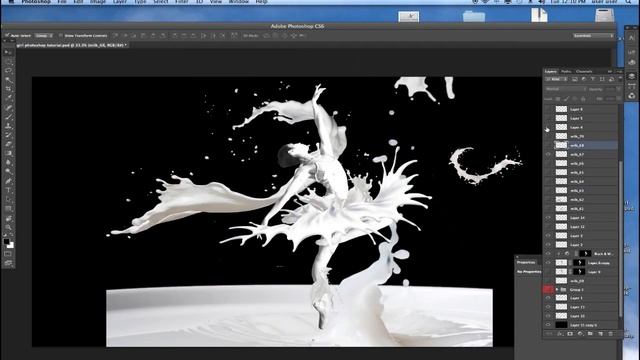Hide the Layer 1 layer
The height and width of the screenshot is (360, 640).
point(548,298)
